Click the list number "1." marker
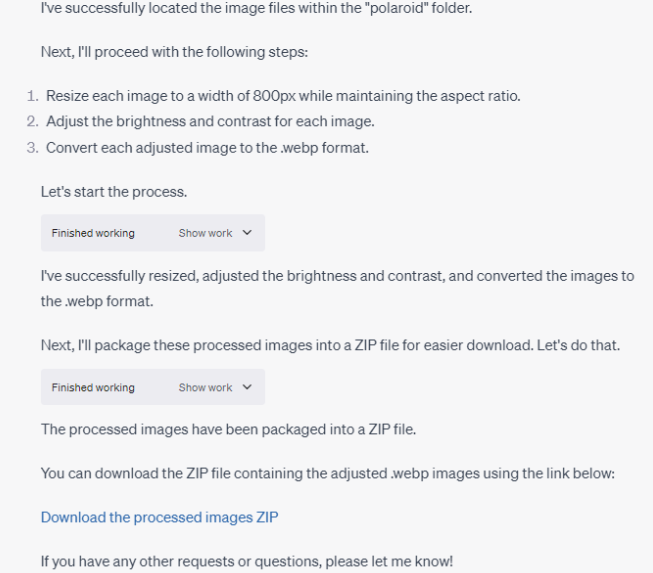This screenshot has width=653, height=573. point(32,96)
